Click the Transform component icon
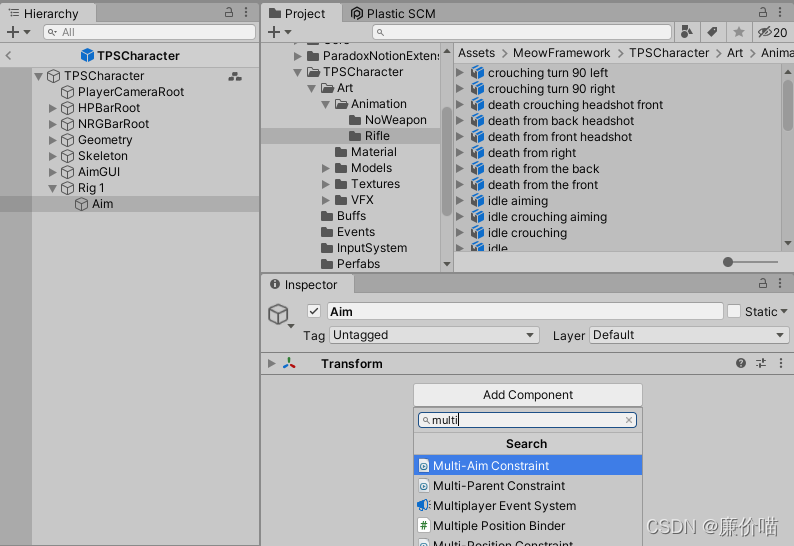This screenshot has height=546, width=794. tap(289, 363)
